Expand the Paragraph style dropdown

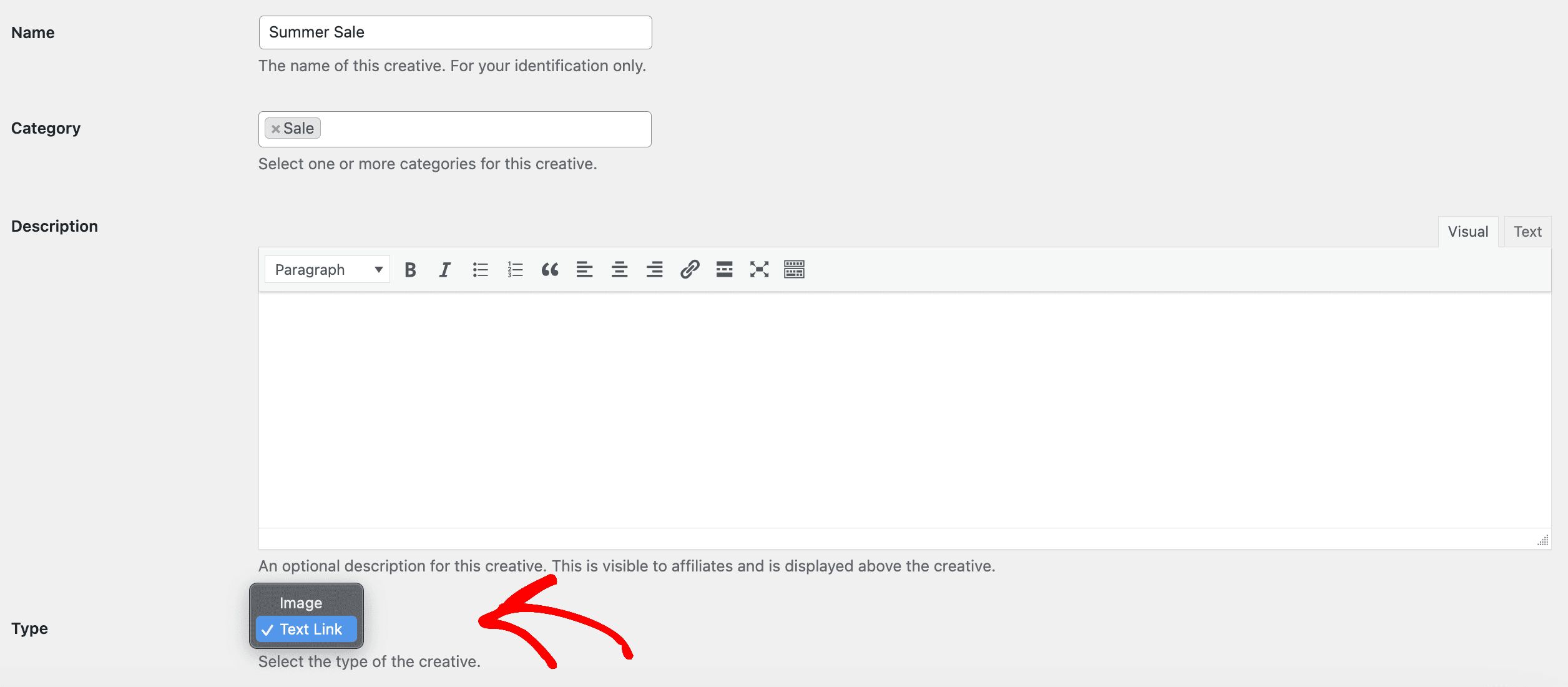327,268
